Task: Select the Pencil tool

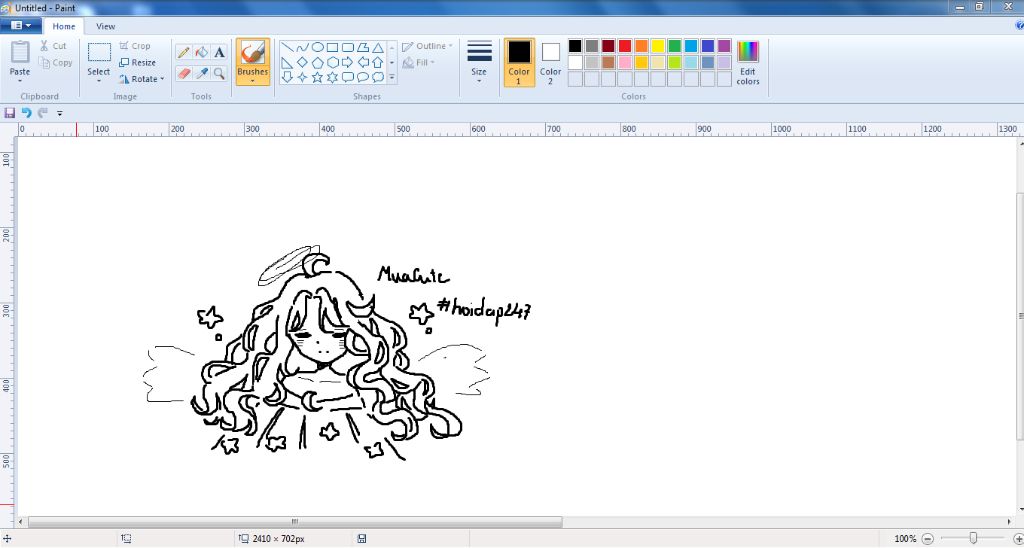Action: (x=184, y=52)
